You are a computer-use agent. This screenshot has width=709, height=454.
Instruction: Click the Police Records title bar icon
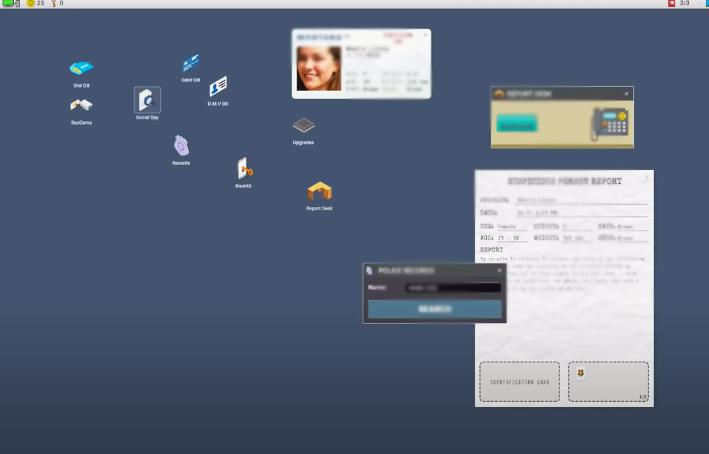pyautogui.click(x=369, y=270)
